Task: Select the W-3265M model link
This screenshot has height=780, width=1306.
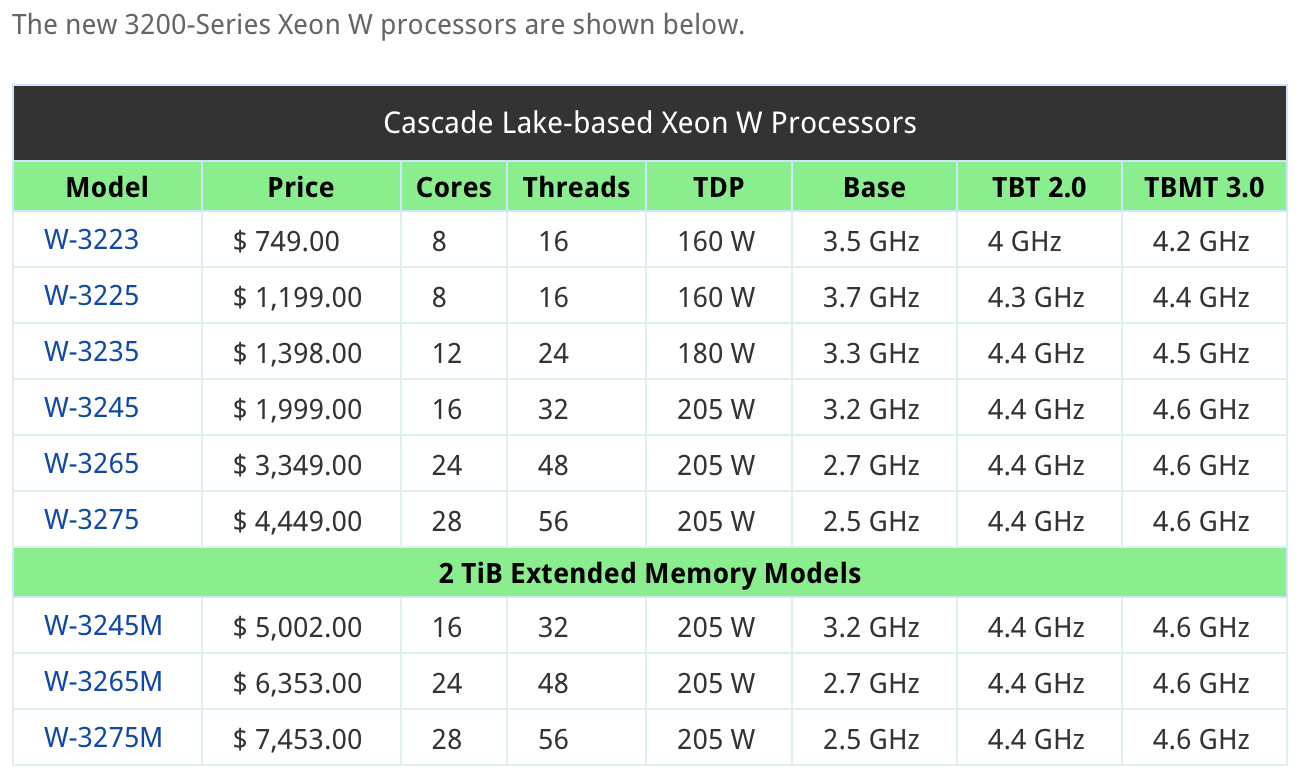Action: 103,682
